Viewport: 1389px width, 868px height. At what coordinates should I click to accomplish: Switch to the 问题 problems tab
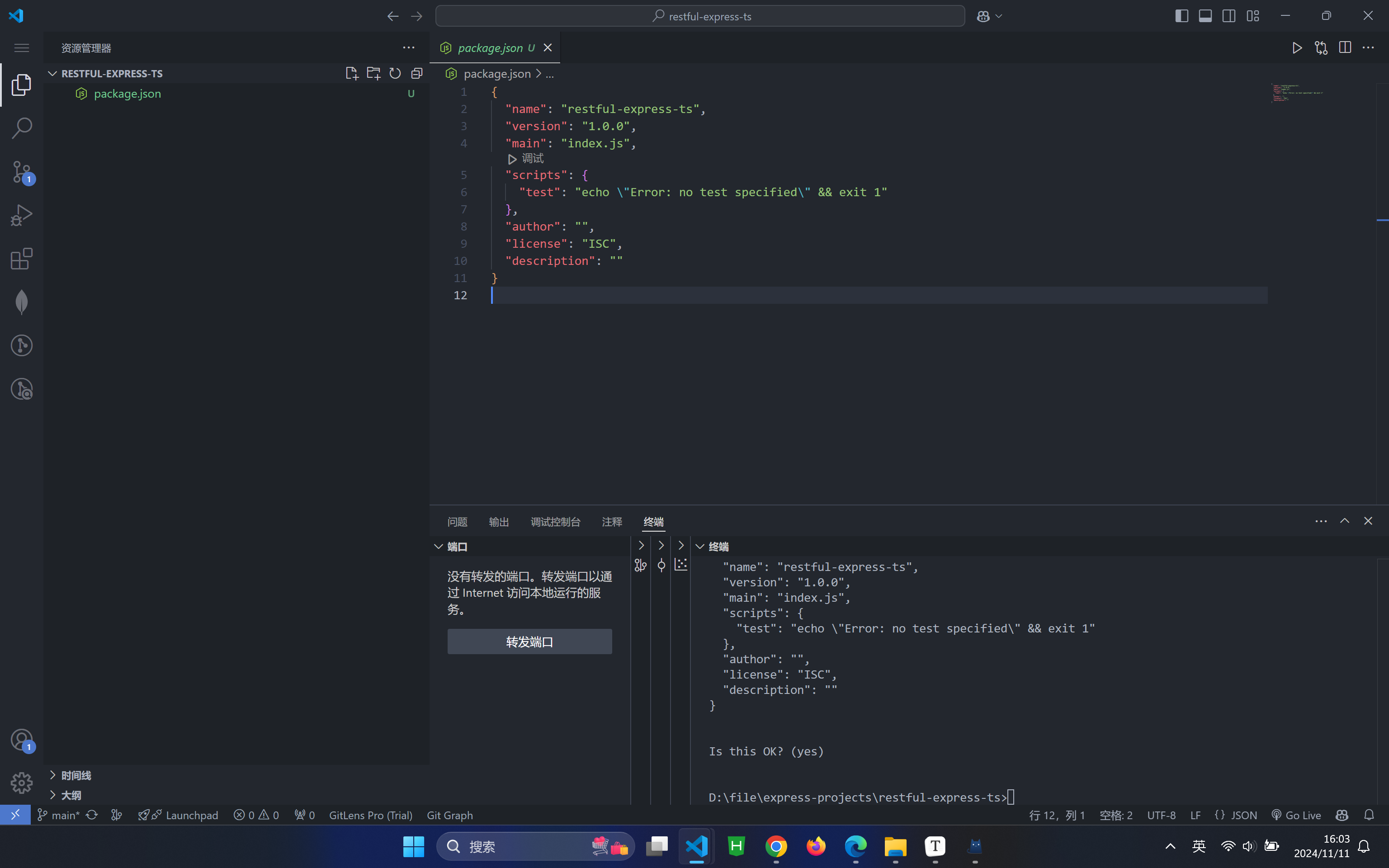[x=457, y=521]
